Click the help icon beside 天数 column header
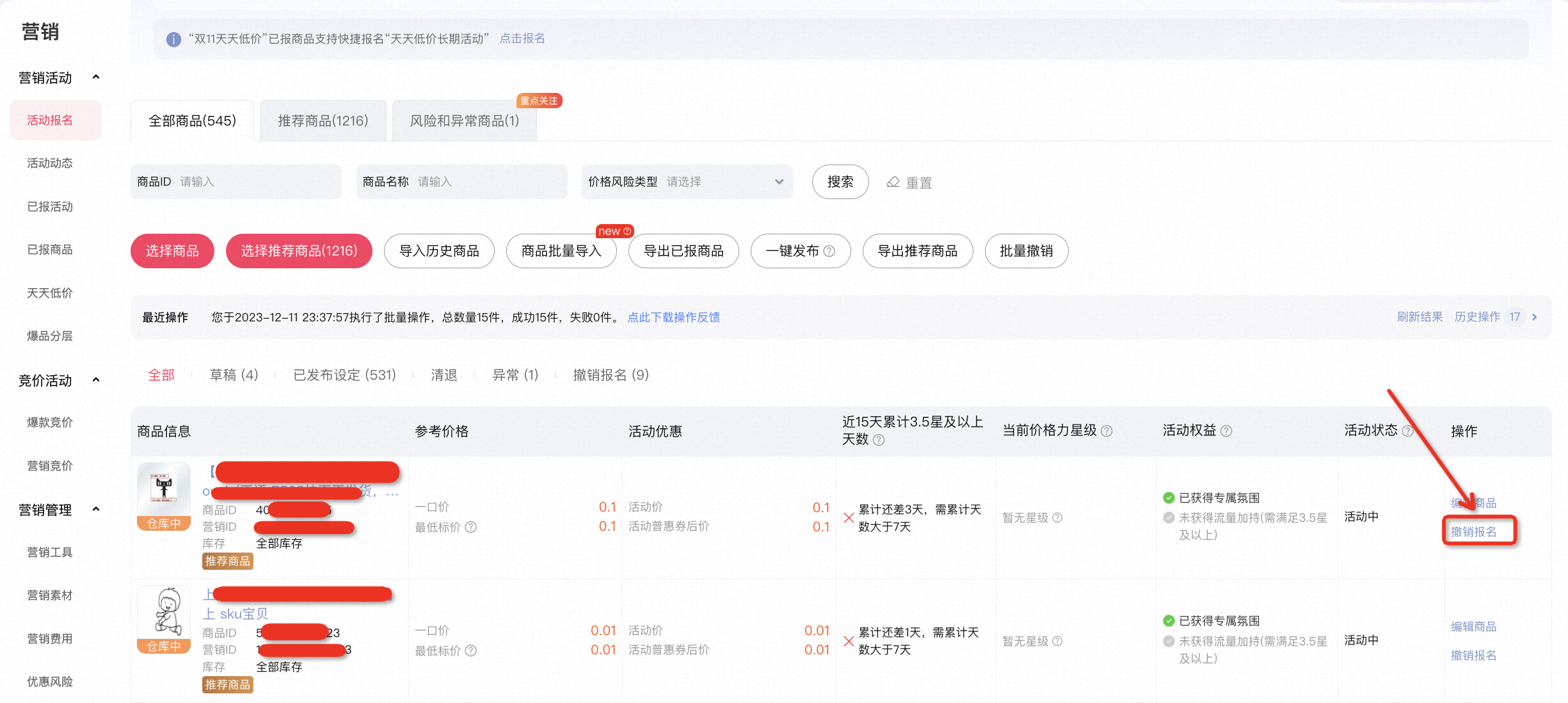This screenshot has width=1568, height=703. [x=879, y=440]
